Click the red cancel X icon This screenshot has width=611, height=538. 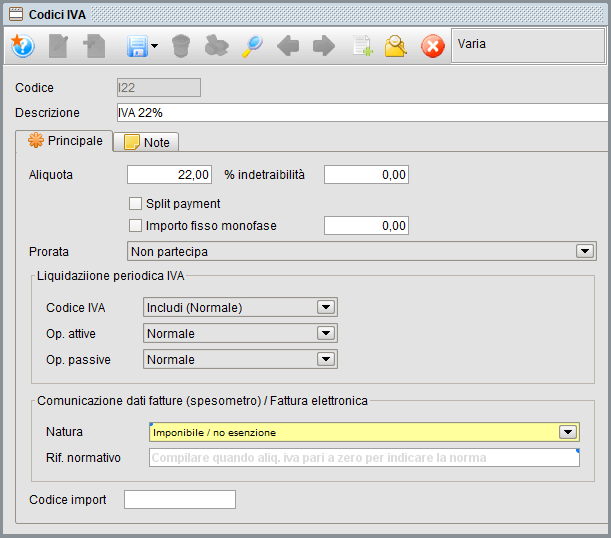pyautogui.click(x=432, y=46)
